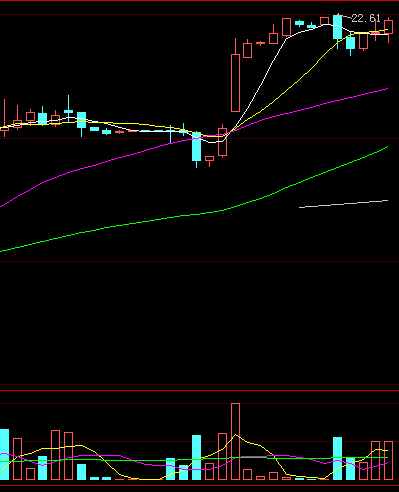Click the rightmost red candlestick in the price chart
399x492 pixels.
pos(388,29)
